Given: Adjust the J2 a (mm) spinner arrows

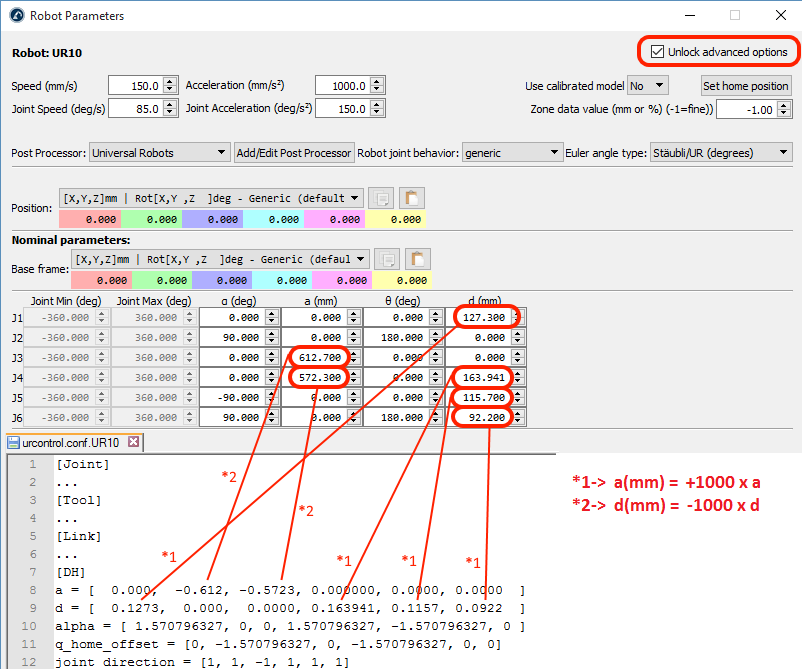Looking at the screenshot, I should 354,338.
